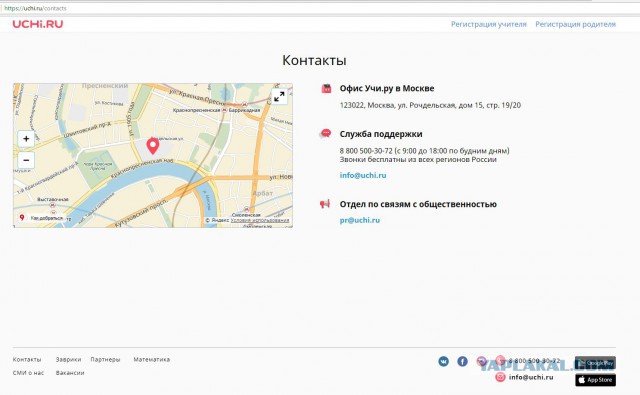
Task: Open Математика footer link
Action: pos(151,359)
